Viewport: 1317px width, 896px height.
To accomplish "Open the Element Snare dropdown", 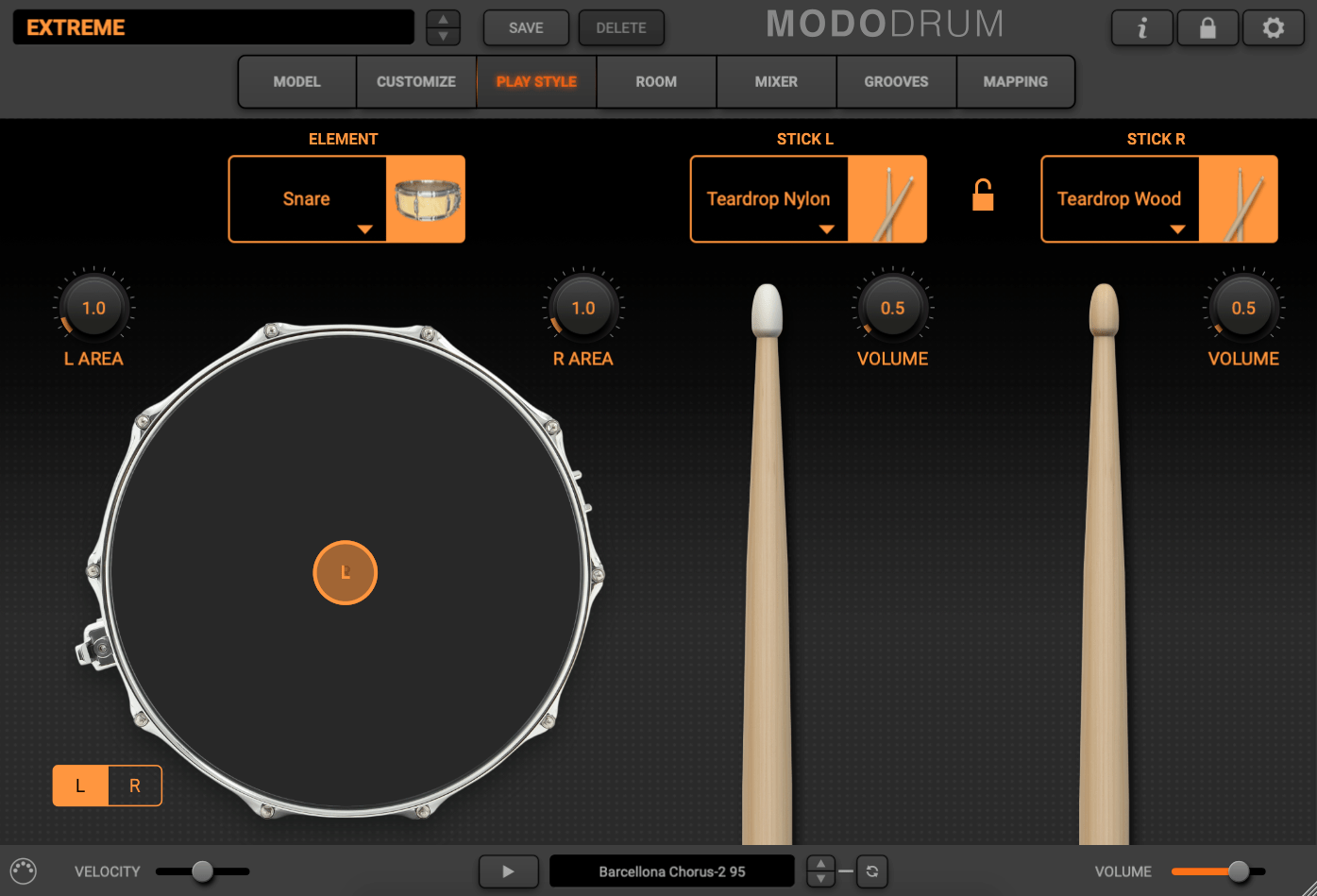I will pos(308,199).
